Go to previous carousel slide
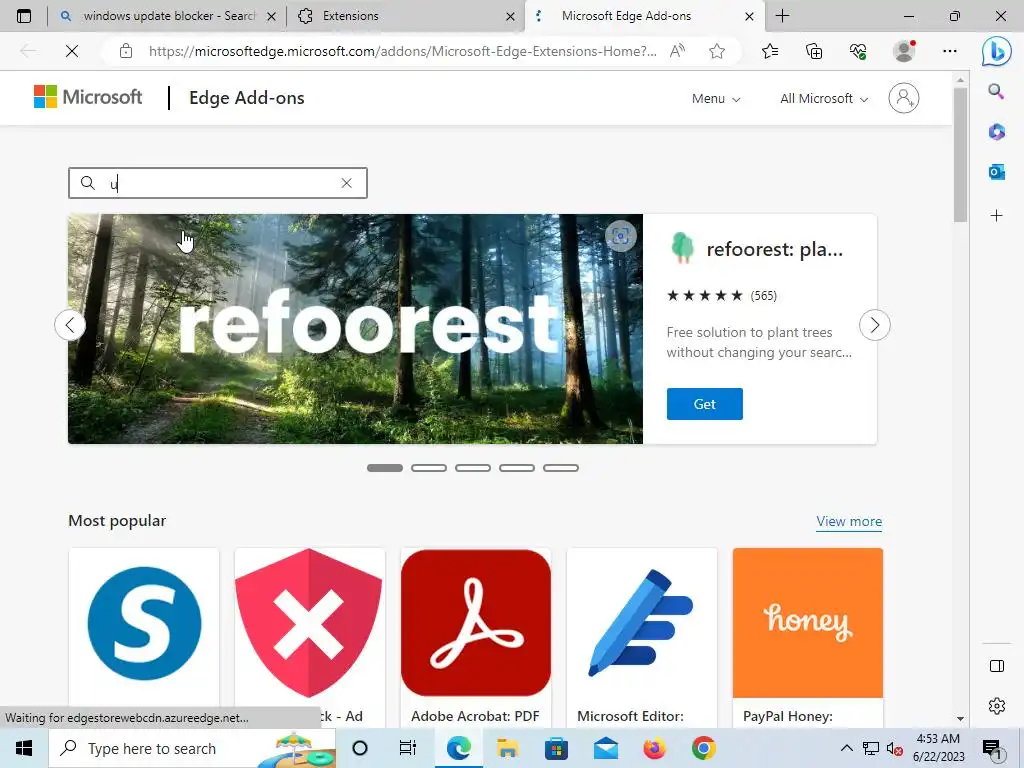The width and height of the screenshot is (1024, 768). (x=70, y=325)
